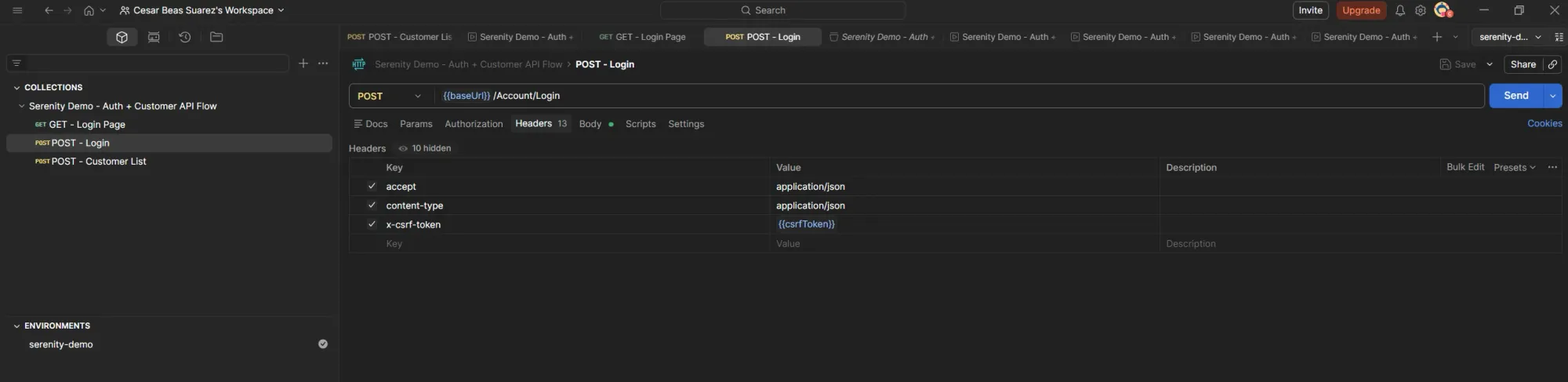Click the Docs icon tab
Viewport: 1568px width, 382px height.
pos(371,124)
